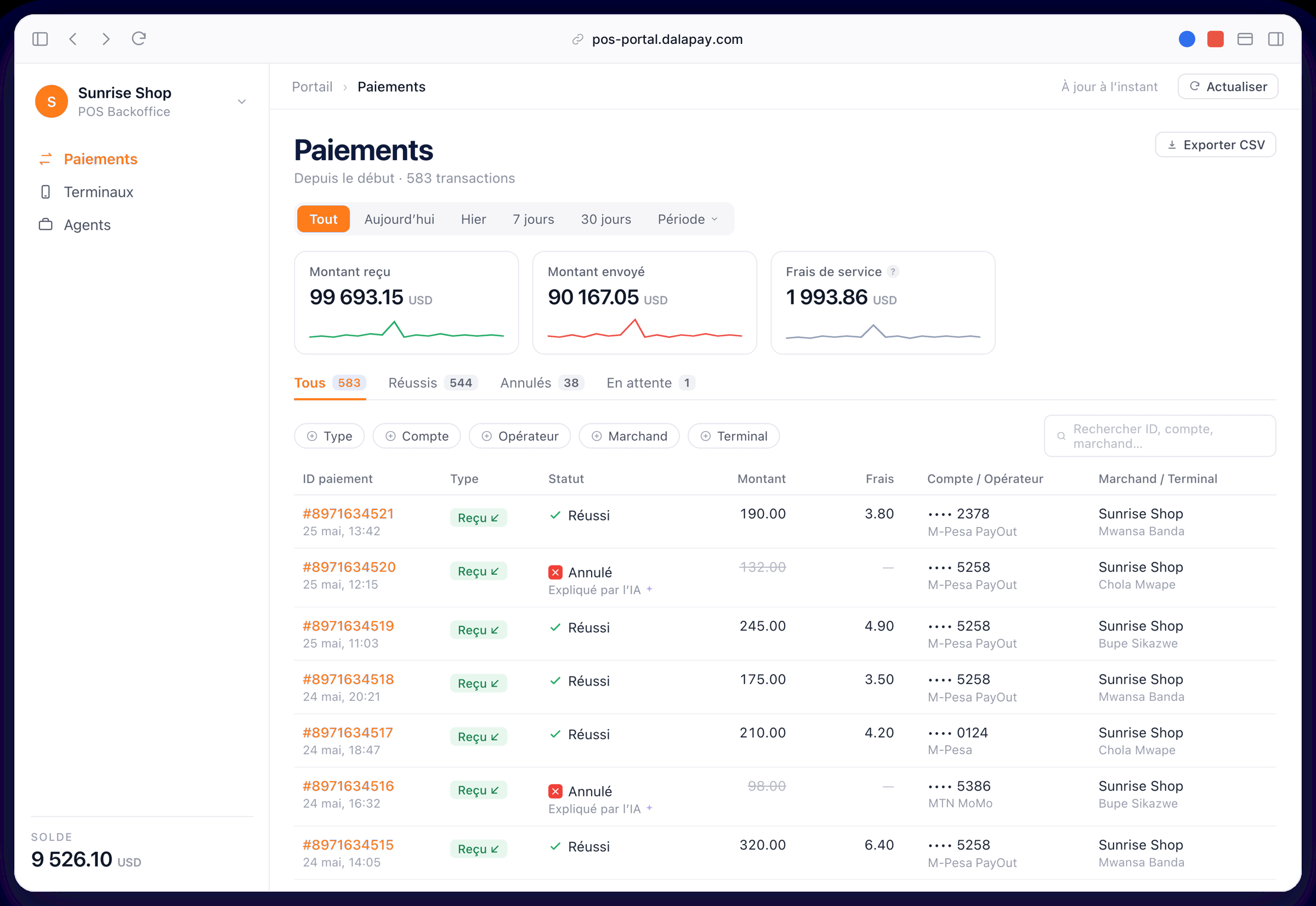Select the 7 jours period toggle
Viewport: 1316px width, 906px height.
point(534,219)
